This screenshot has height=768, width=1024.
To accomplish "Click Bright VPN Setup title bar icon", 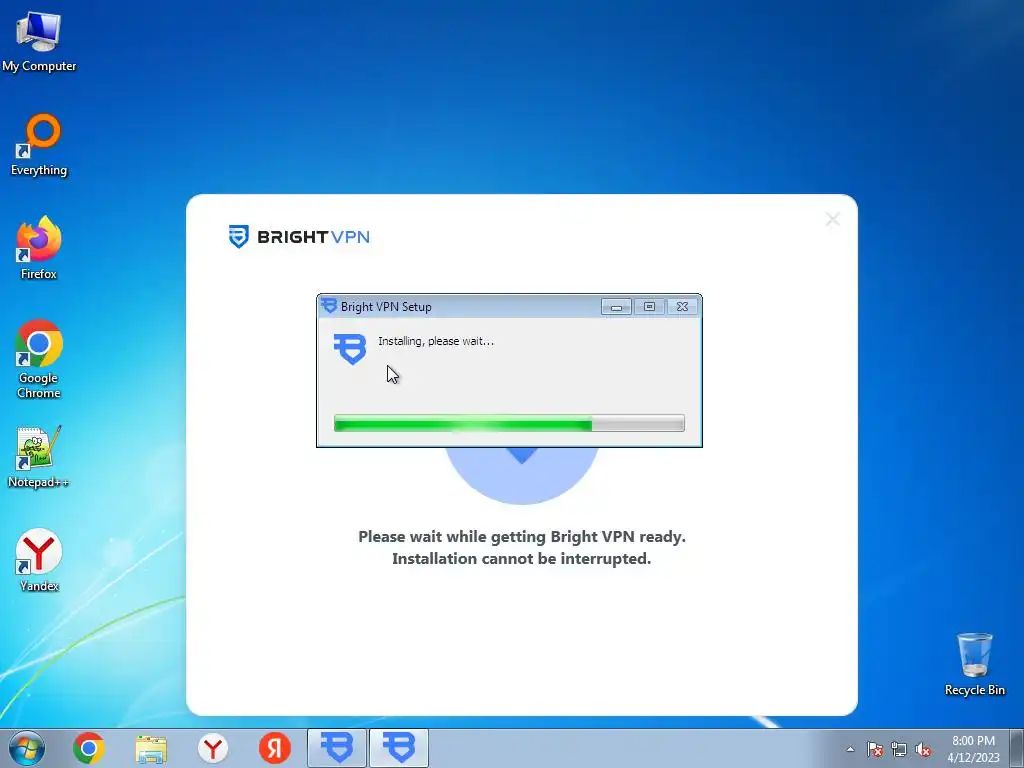I will coord(329,306).
